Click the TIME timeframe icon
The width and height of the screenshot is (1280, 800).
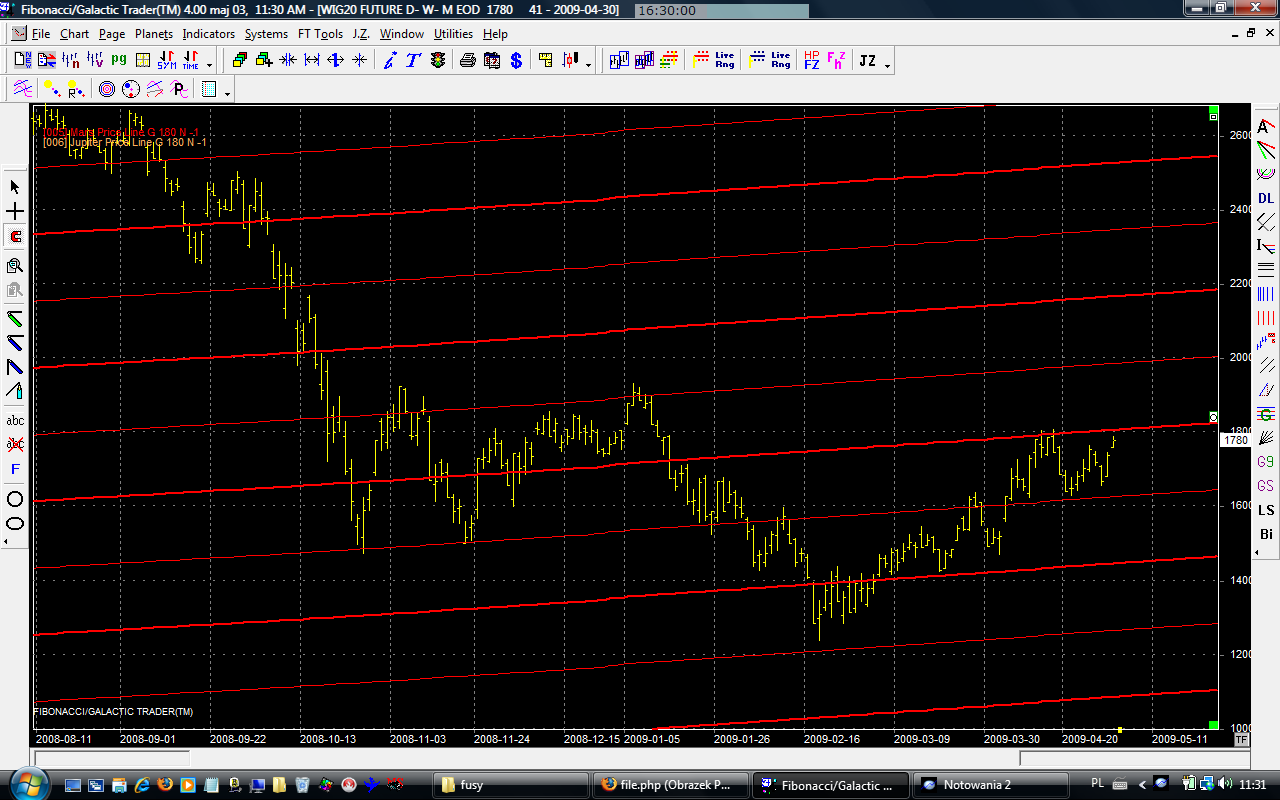(190, 61)
